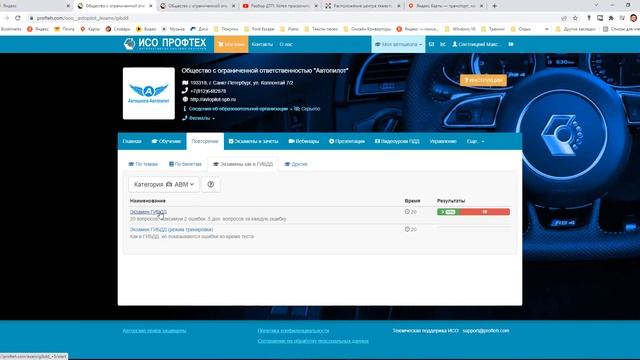Open the Покупки bookmarks folder
Viewport: 640px width, 360px height.
(226, 29)
